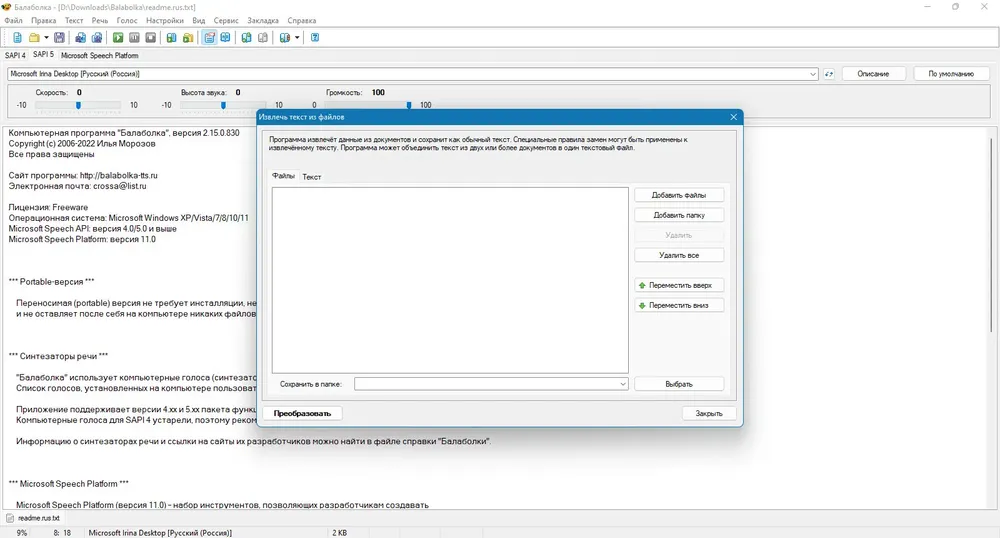
Task: Click the Добавить файлы button
Action: tap(679, 195)
